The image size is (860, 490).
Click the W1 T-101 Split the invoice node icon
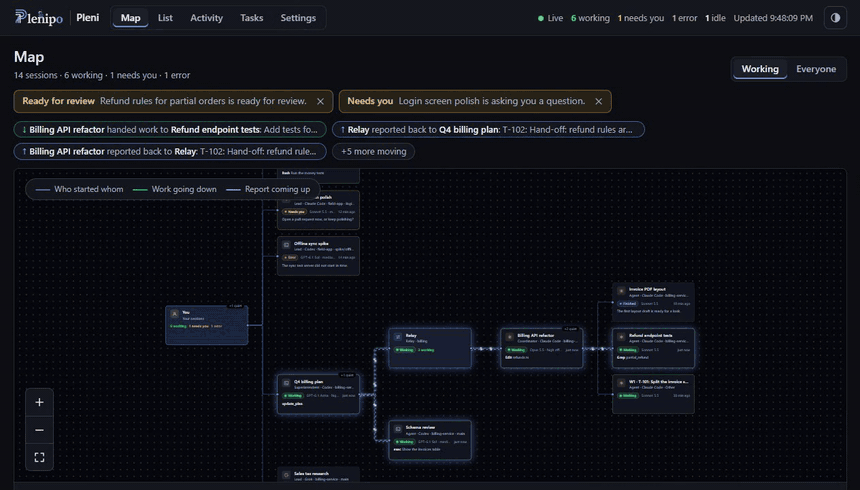(x=621, y=383)
